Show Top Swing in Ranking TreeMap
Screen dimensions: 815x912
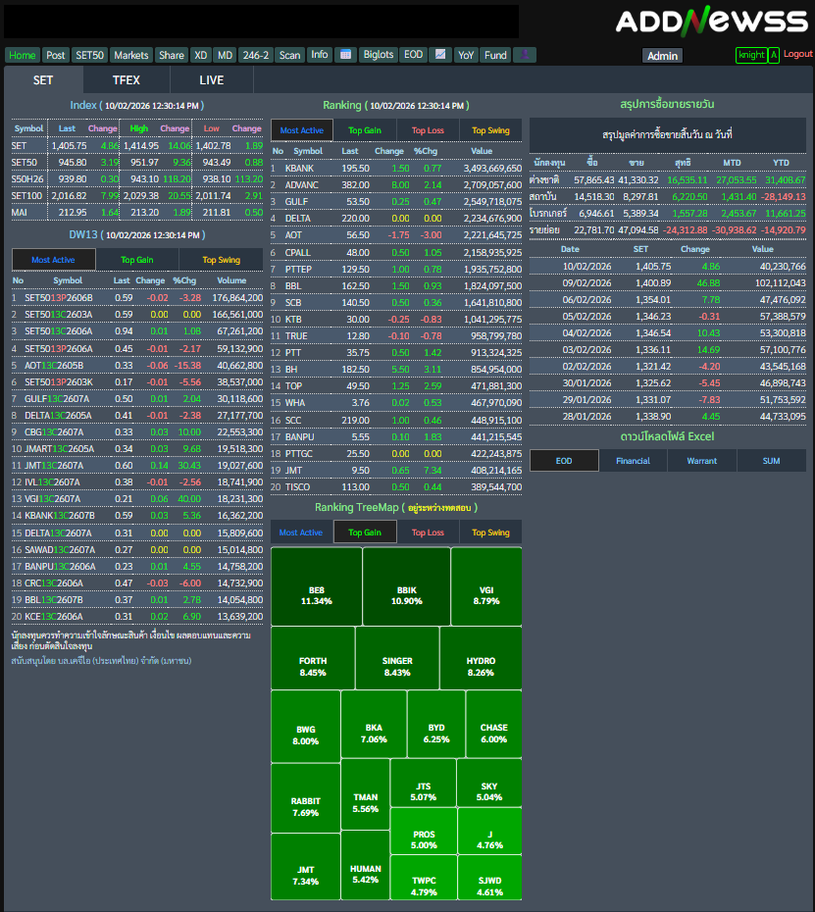(x=491, y=533)
